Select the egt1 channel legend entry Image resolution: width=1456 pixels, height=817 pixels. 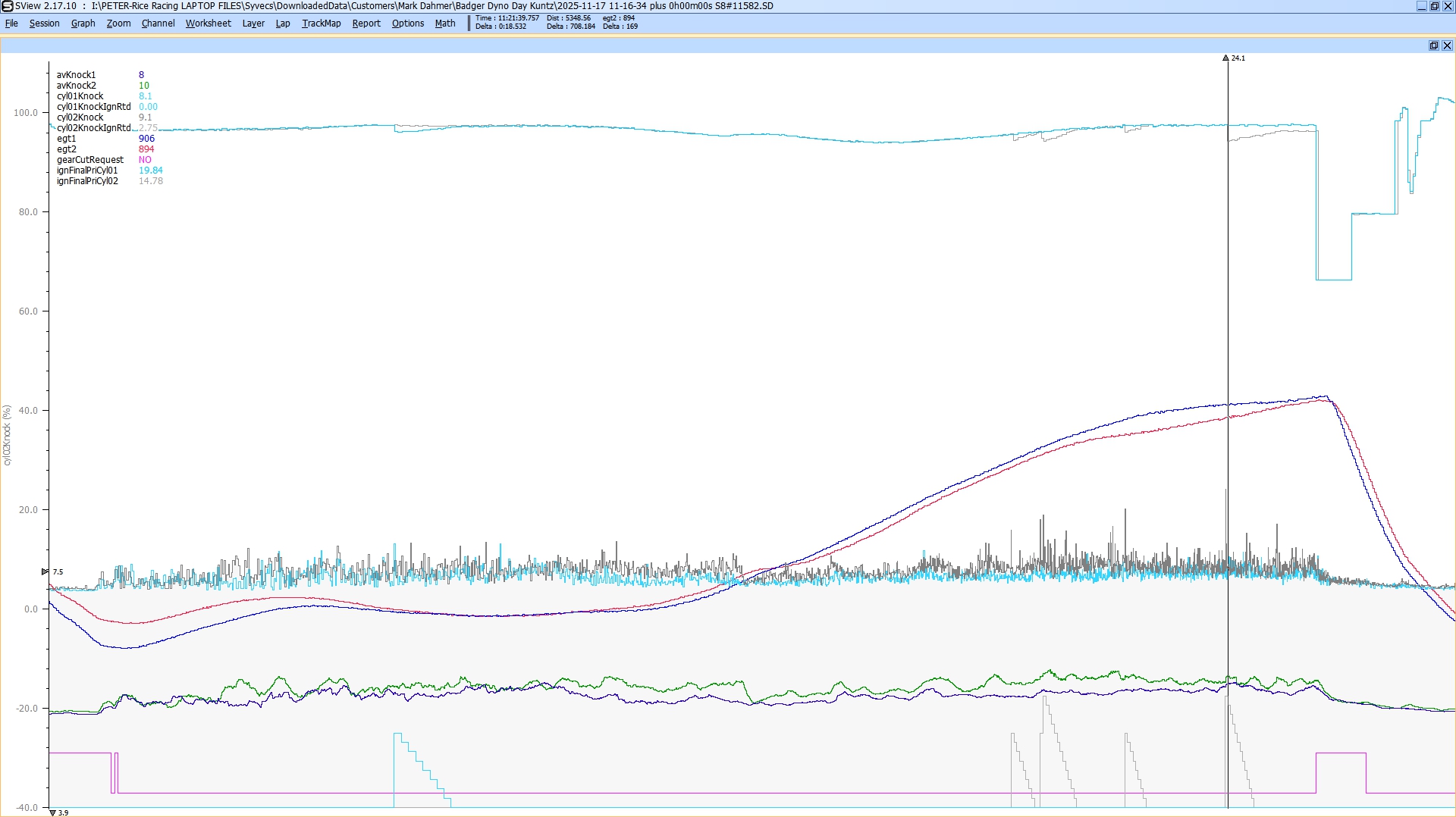pos(66,139)
